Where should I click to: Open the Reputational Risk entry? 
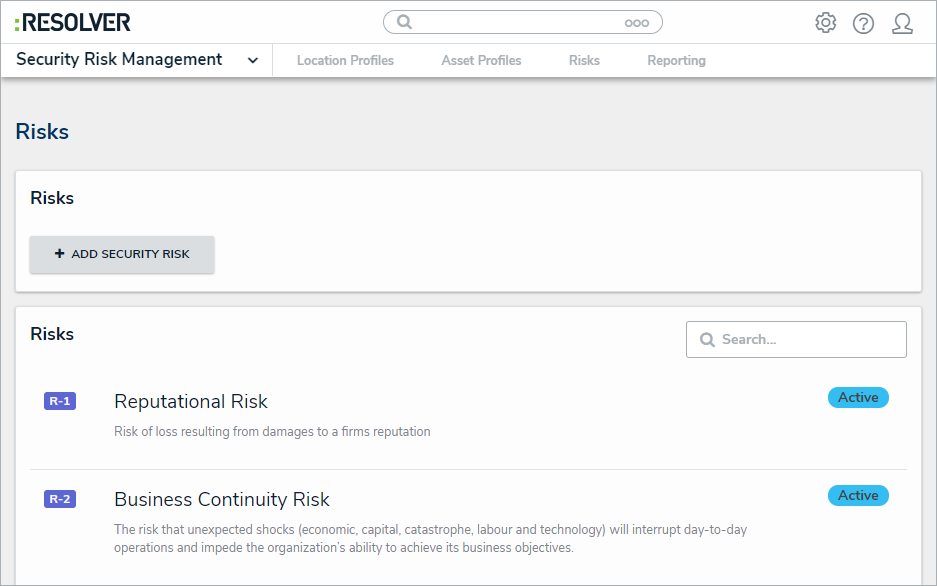click(x=191, y=402)
